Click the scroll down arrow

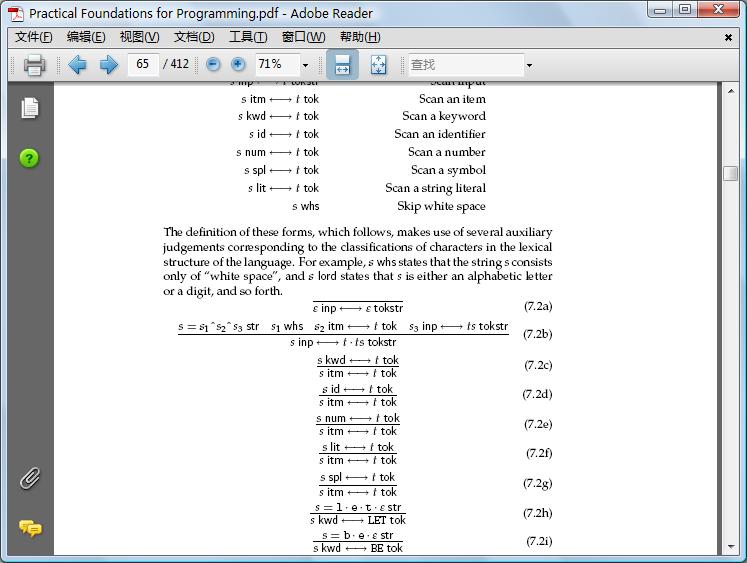tap(730, 546)
